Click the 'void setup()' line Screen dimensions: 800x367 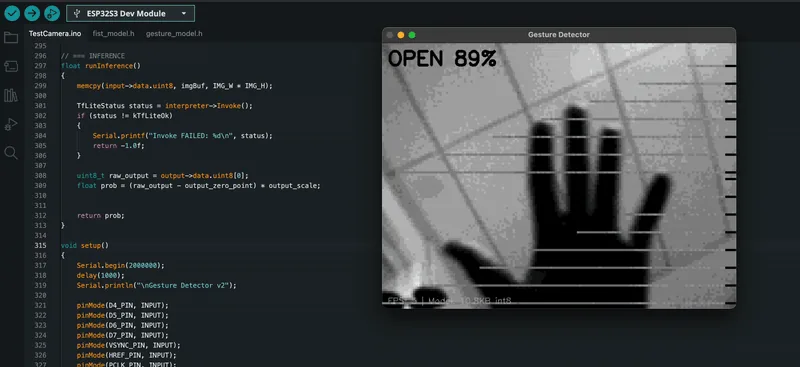tap(85, 246)
